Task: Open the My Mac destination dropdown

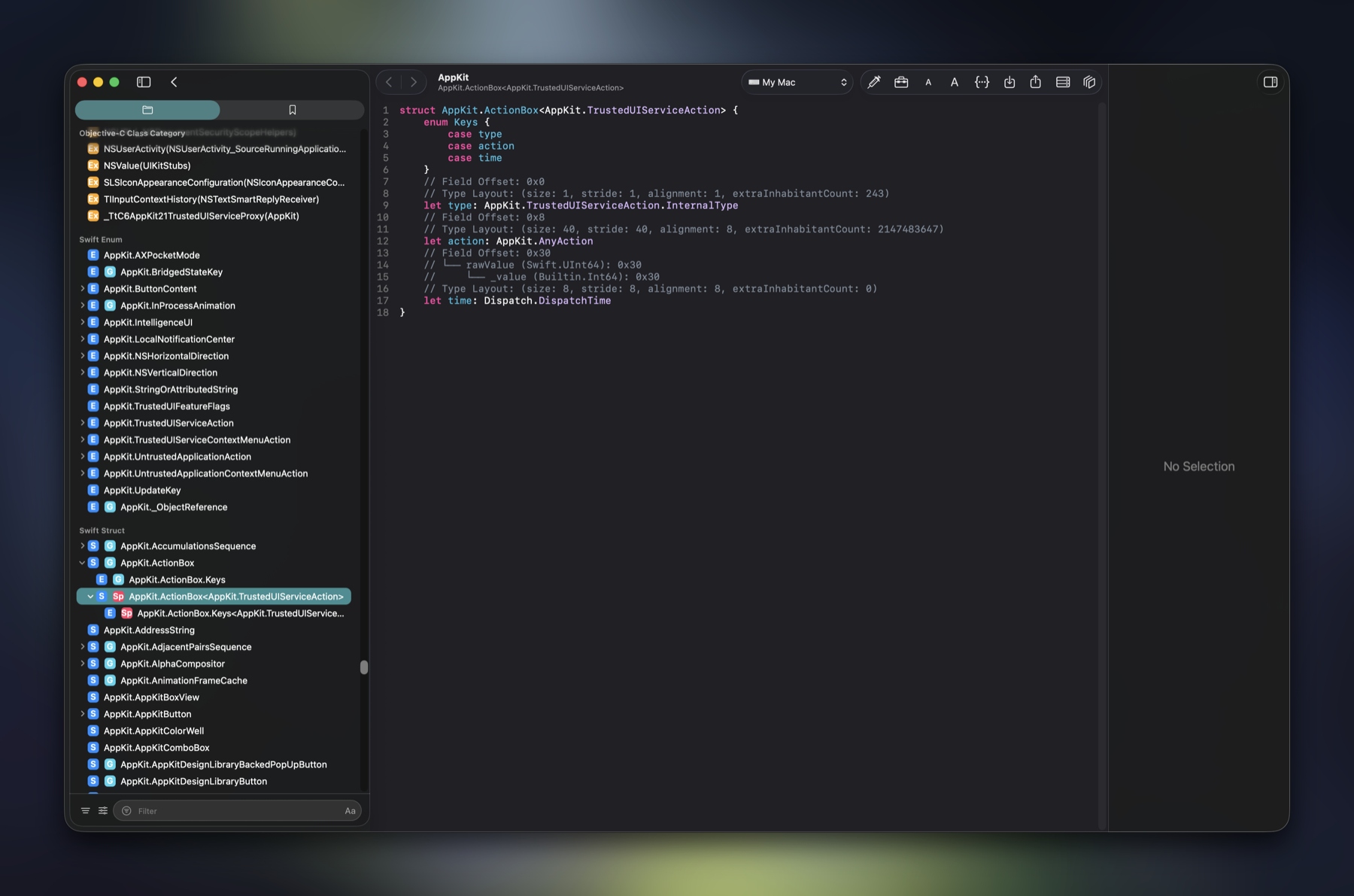Action: pos(797,82)
